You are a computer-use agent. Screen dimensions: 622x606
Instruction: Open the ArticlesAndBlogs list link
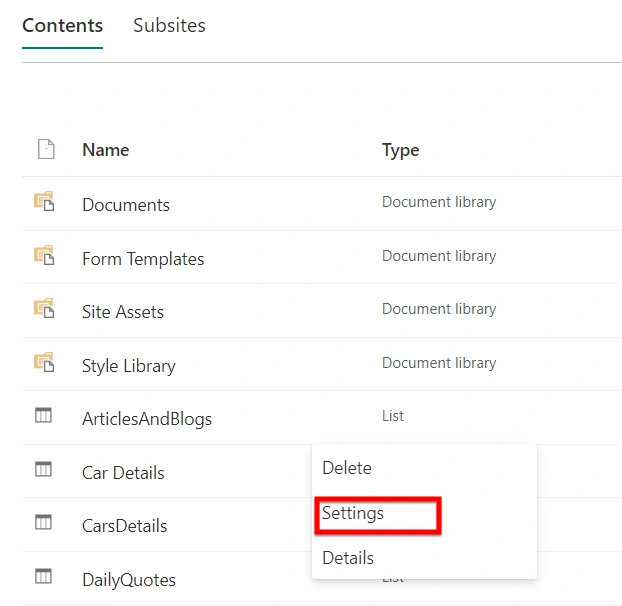coord(147,419)
